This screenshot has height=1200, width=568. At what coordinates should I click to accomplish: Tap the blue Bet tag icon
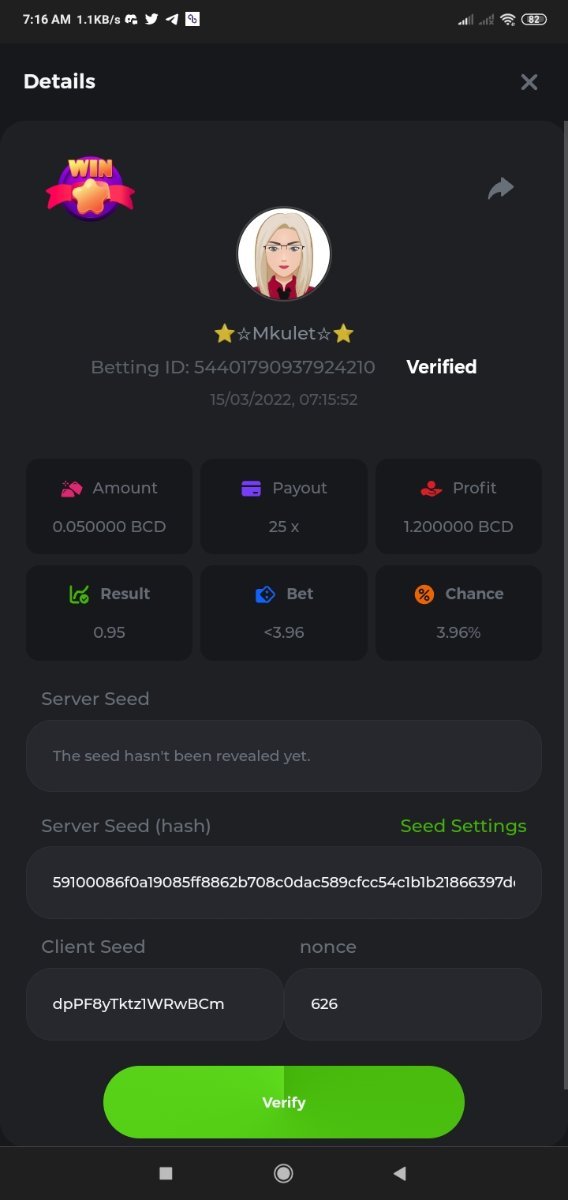coord(265,594)
